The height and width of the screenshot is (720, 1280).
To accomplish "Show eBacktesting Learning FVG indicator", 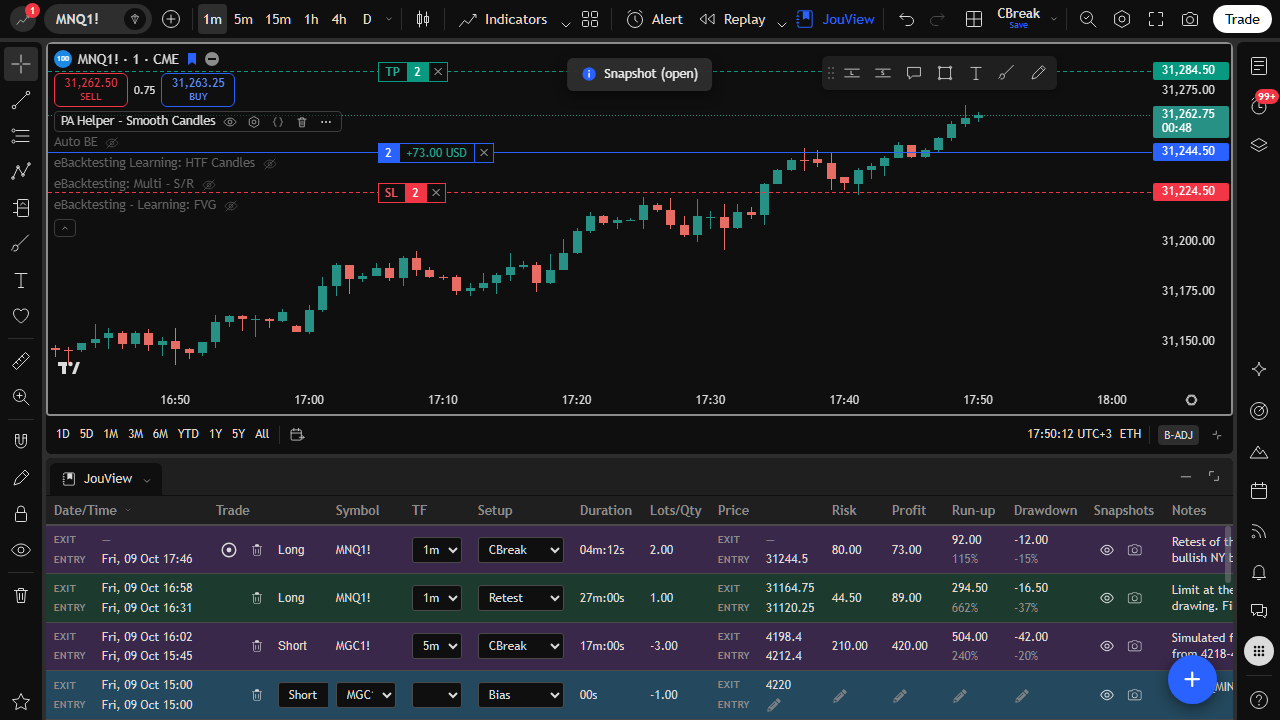I will pos(231,205).
